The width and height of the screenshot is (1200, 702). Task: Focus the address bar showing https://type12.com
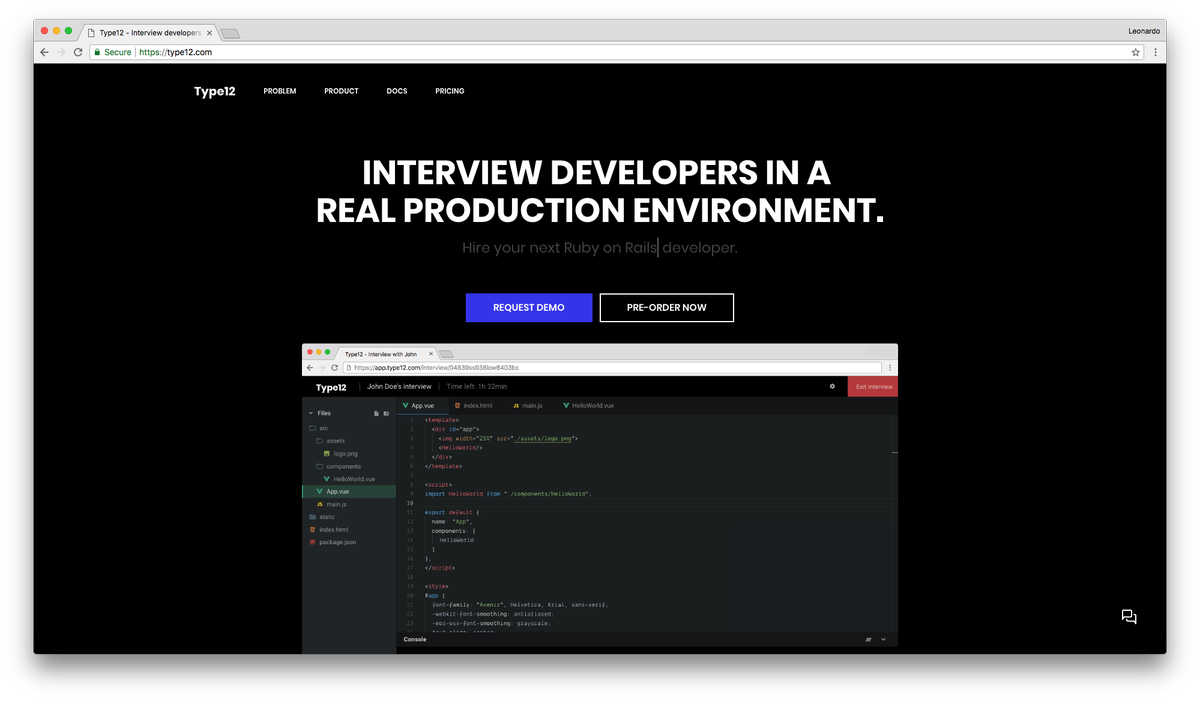pyautogui.click(x=617, y=52)
